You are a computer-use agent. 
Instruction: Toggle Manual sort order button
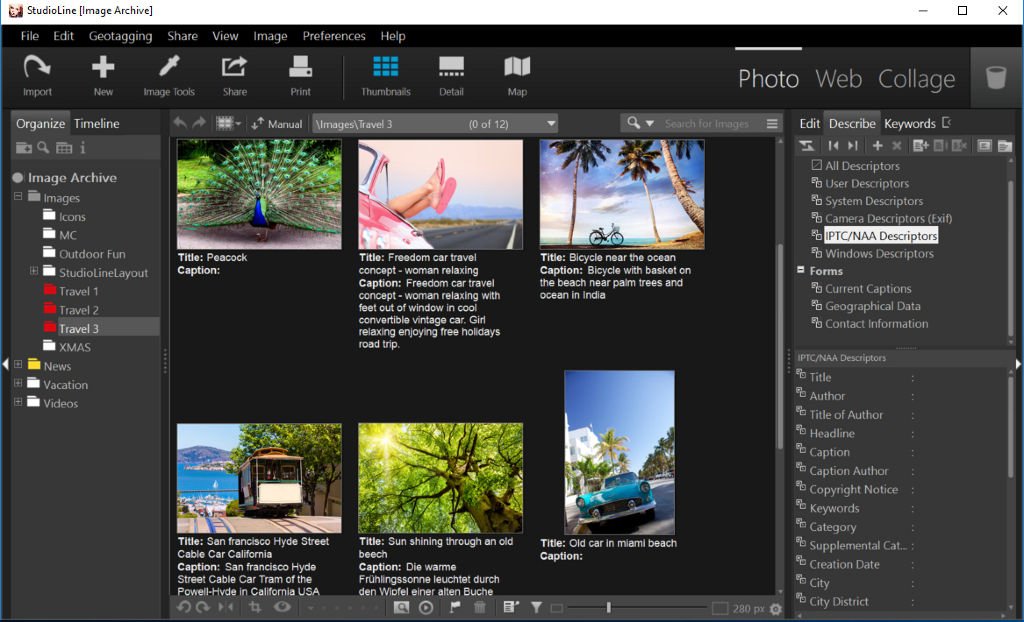(277, 123)
